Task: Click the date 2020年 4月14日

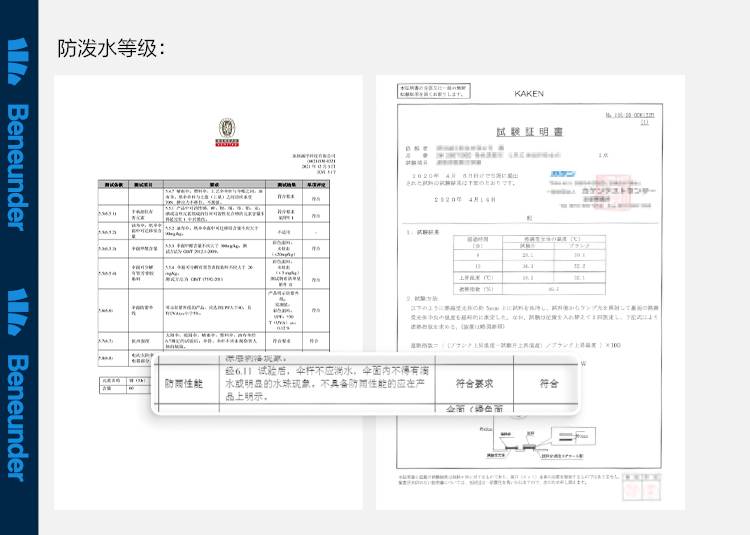Action: (x=465, y=199)
